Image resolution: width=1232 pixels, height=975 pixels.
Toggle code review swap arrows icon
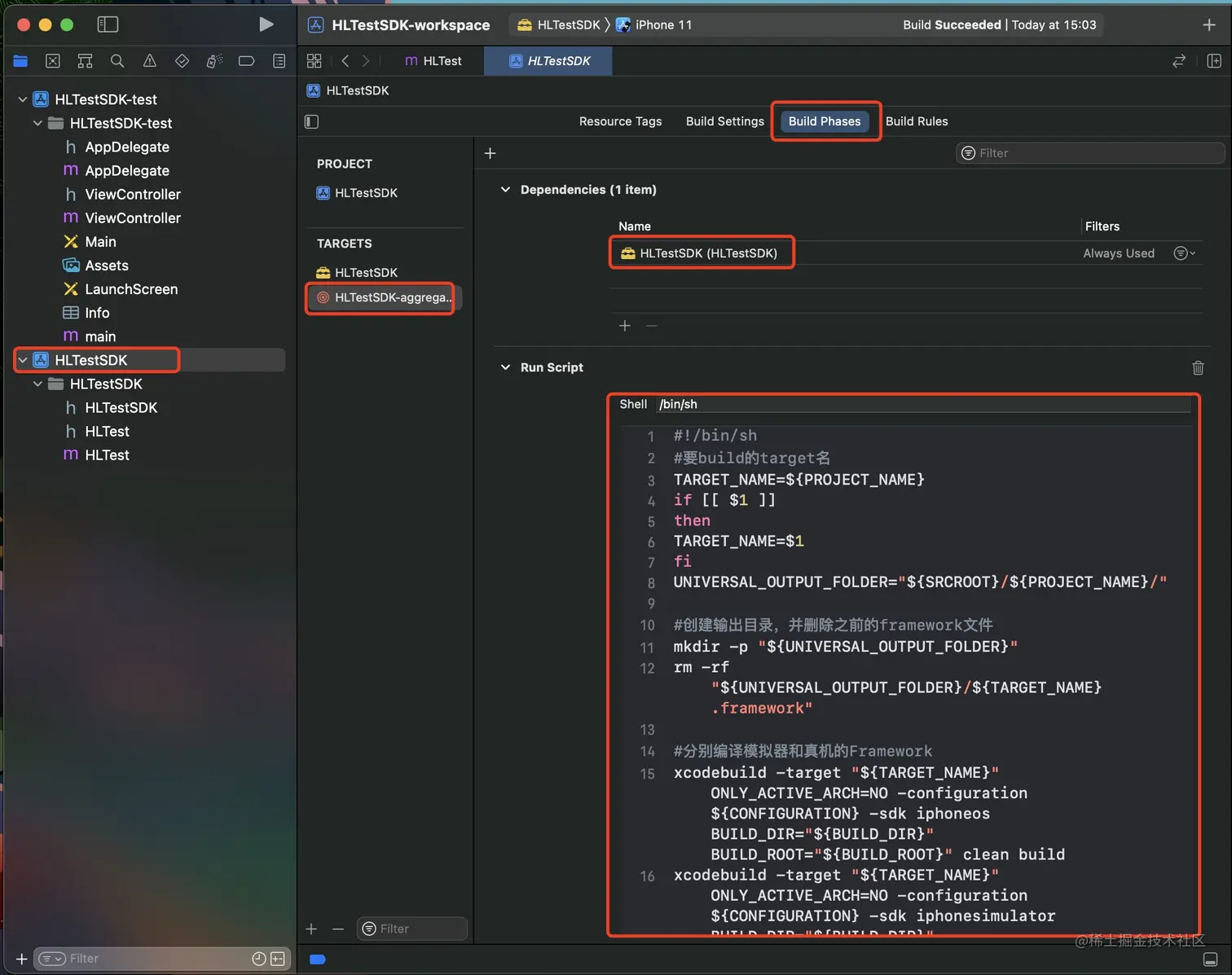click(1178, 61)
